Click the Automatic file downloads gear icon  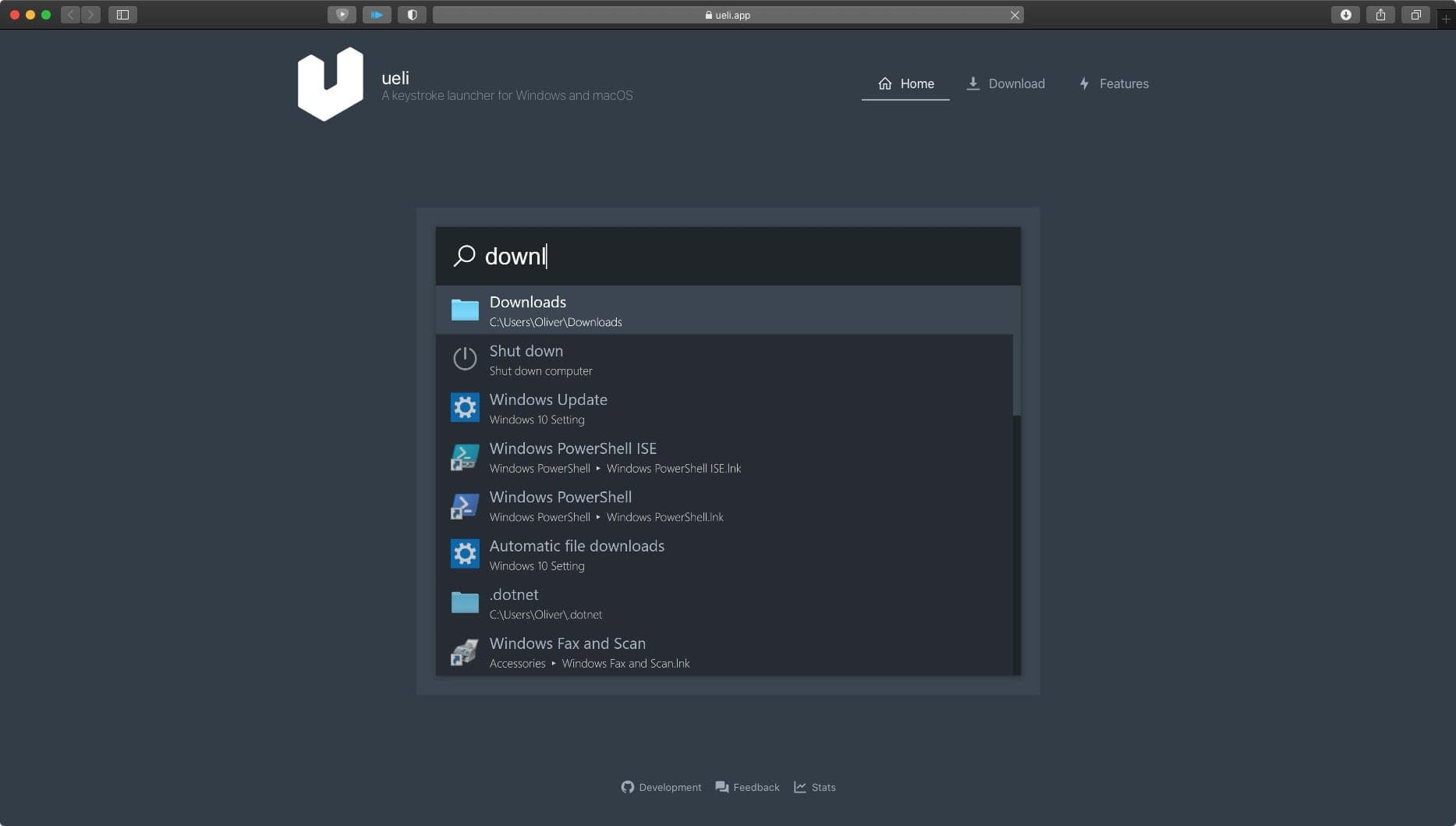click(465, 554)
